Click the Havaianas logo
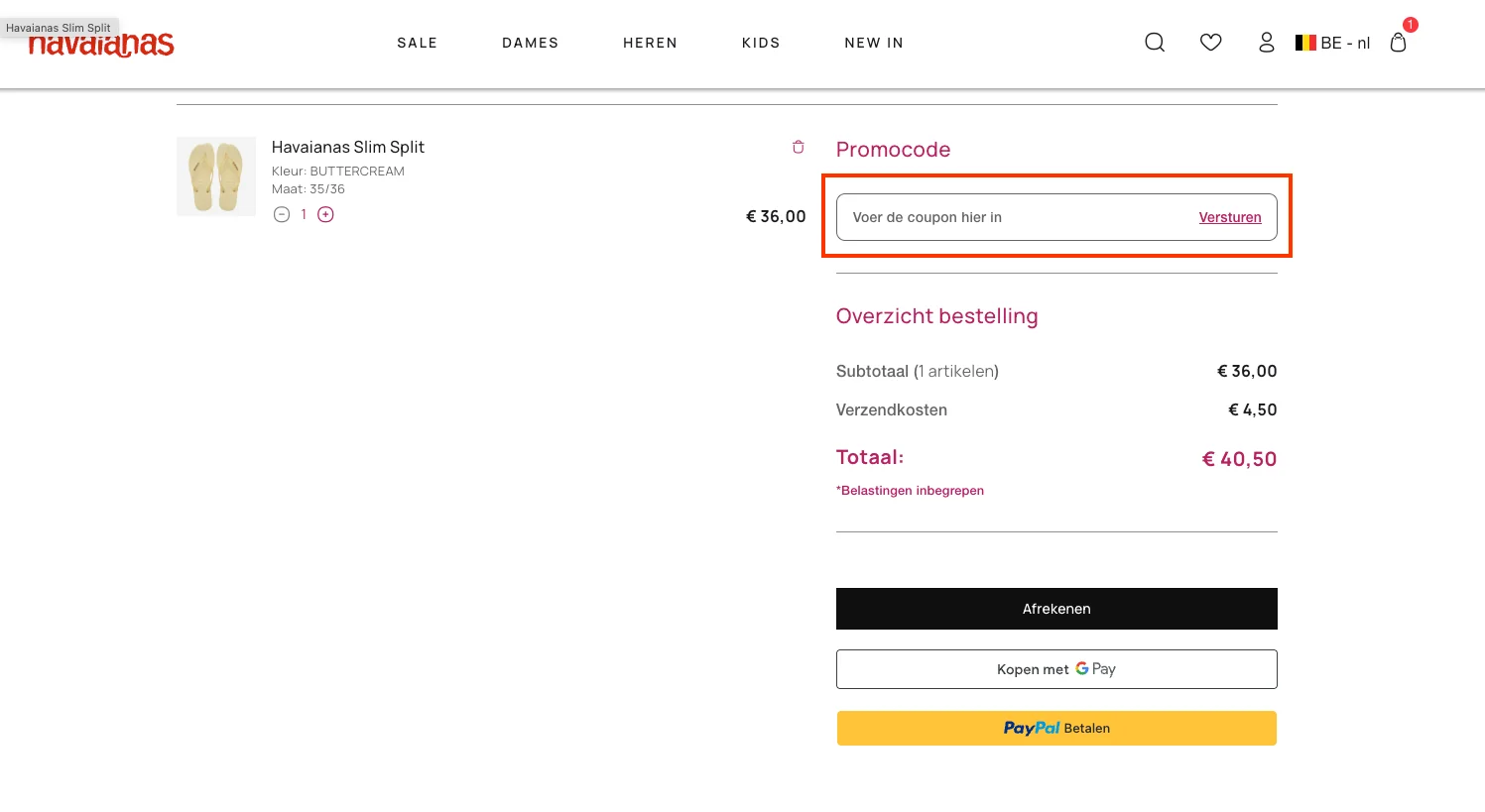Viewport: 1485px width, 812px height. point(101,45)
